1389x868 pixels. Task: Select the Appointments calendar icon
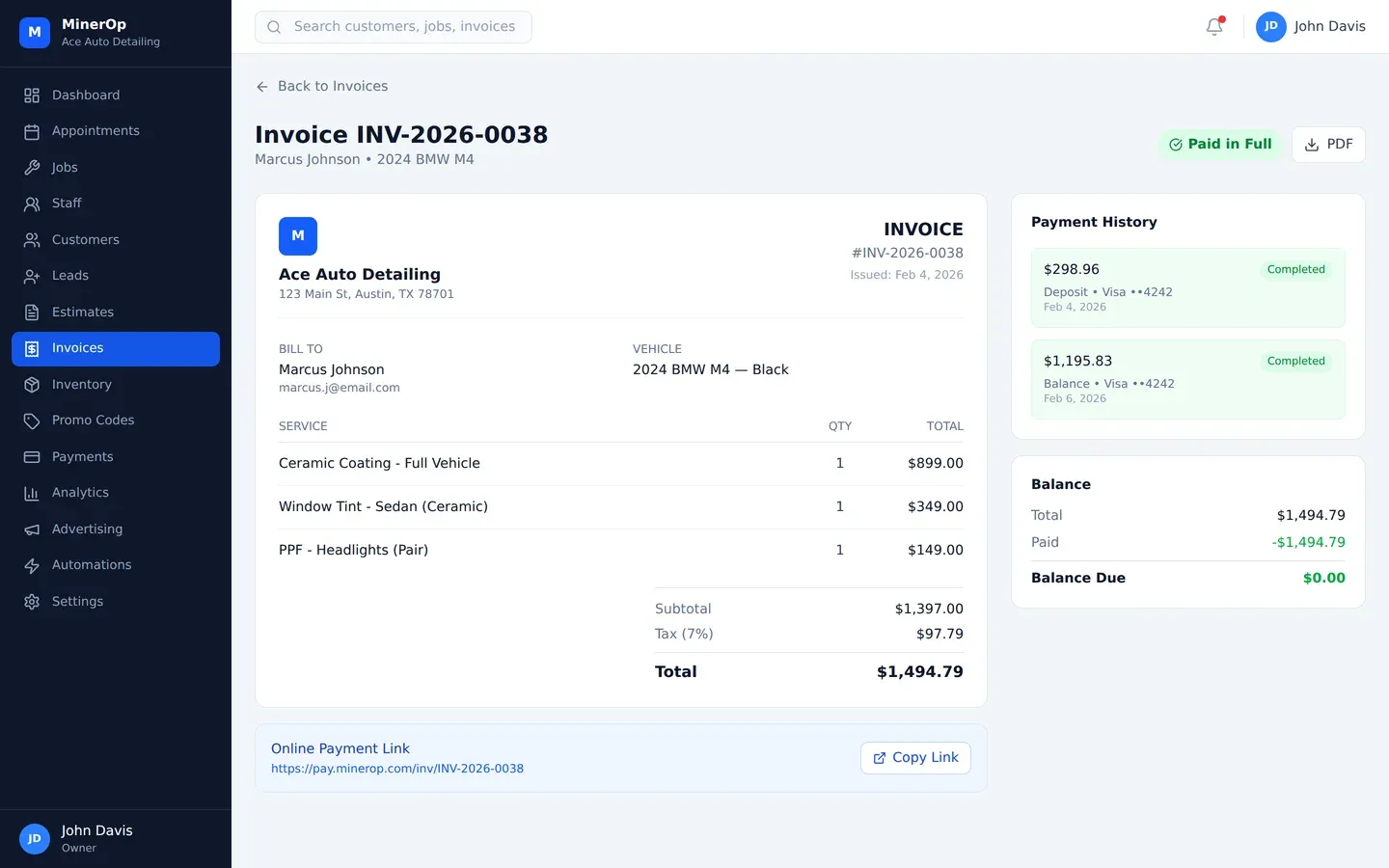32,131
